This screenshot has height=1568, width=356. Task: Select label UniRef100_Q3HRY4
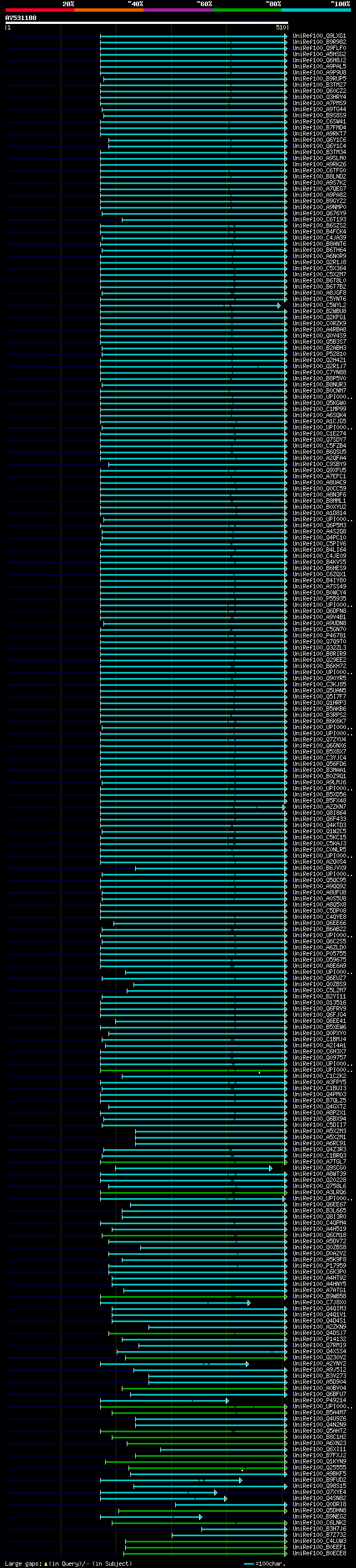pyautogui.click(x=319, y=97)
